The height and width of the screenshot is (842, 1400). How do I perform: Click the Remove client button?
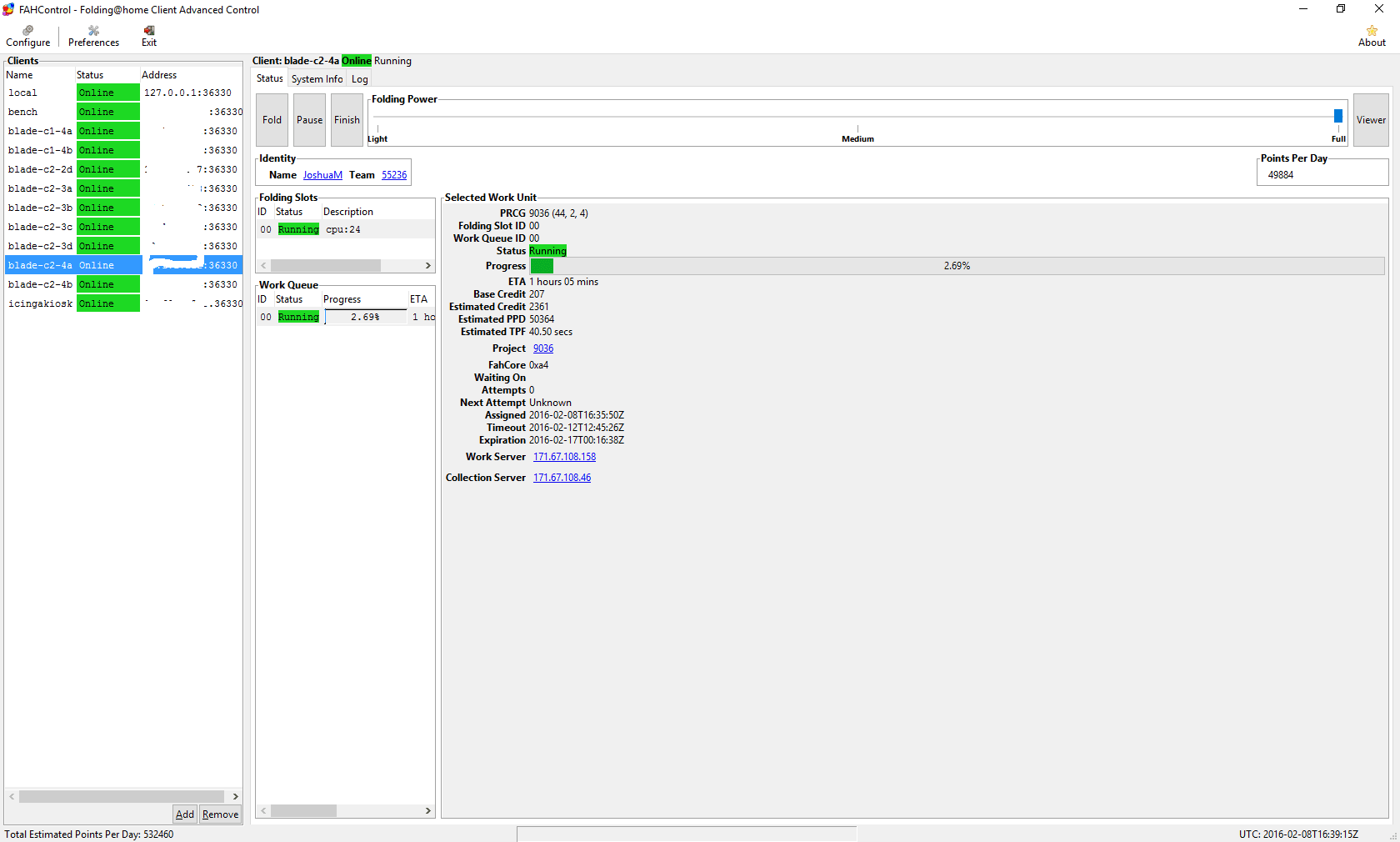220,814
